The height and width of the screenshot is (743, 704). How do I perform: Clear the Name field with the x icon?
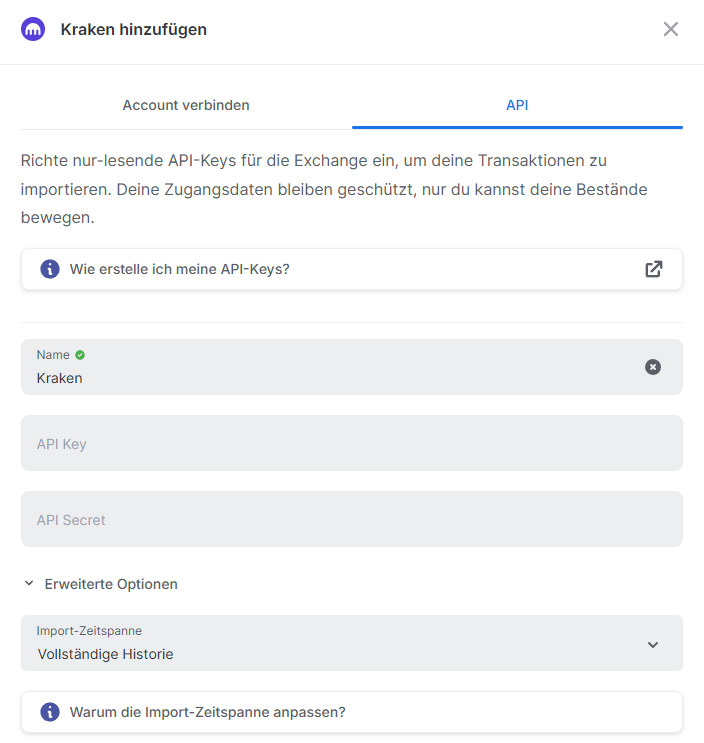point(652,367)
